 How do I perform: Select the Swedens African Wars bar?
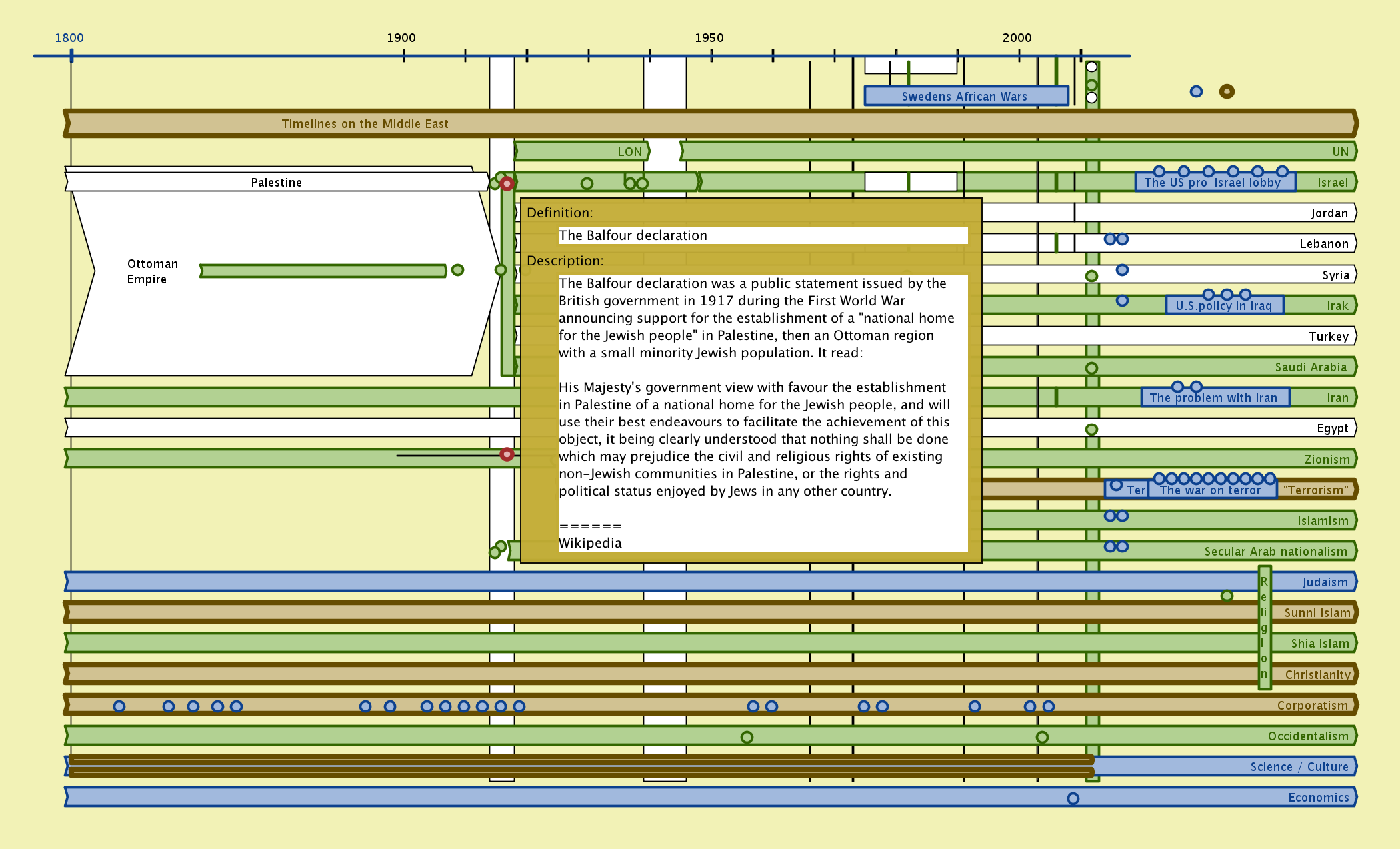point(965,96)
